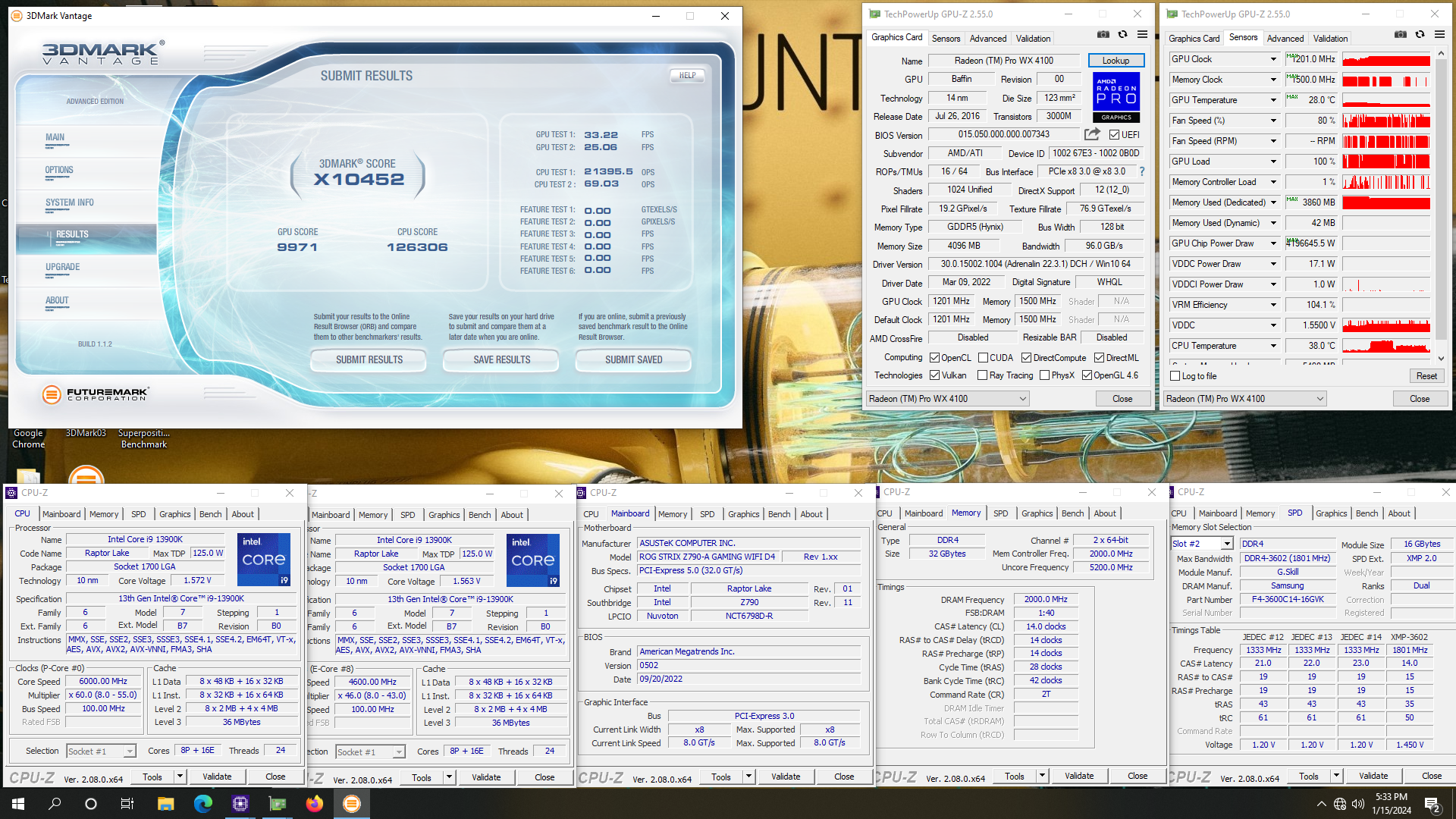
Task: Click network globe icon in system tray
Action: (x=1339, y=804)
